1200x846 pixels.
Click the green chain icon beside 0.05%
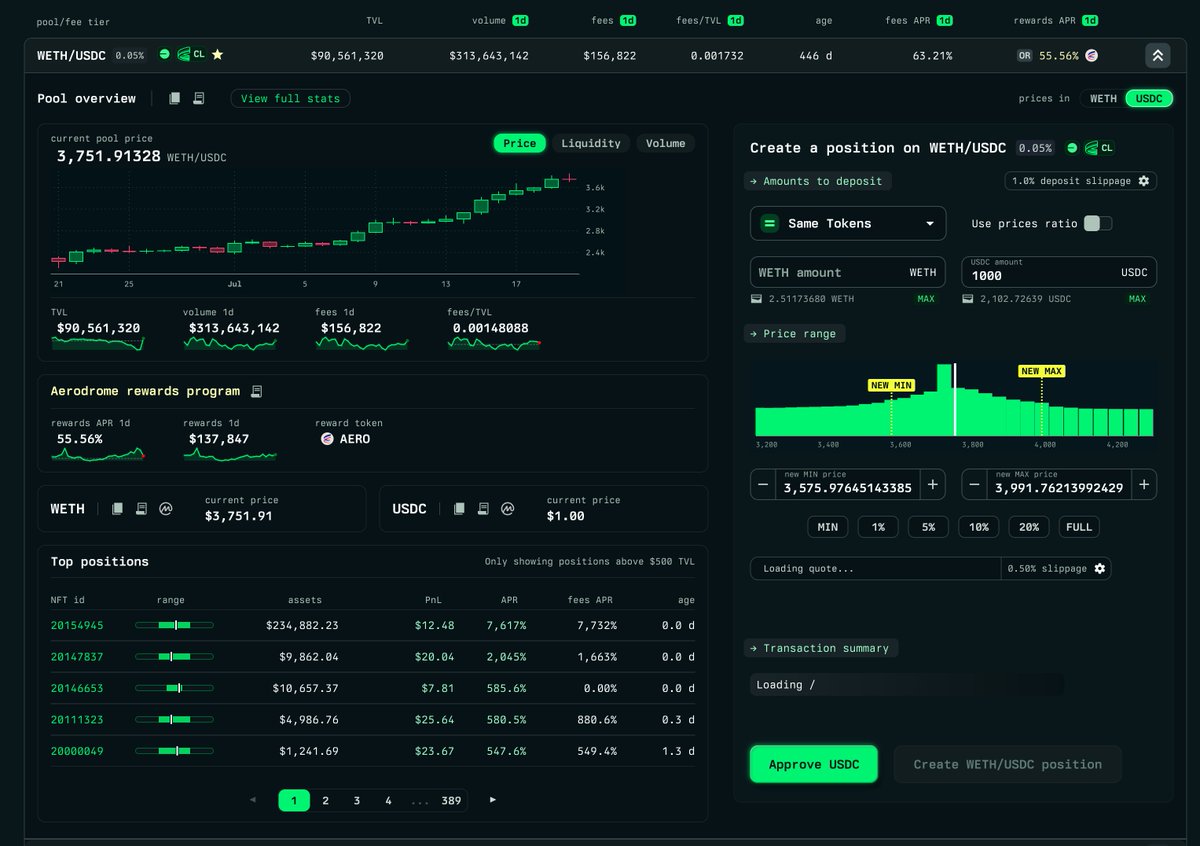click(165, 55)
